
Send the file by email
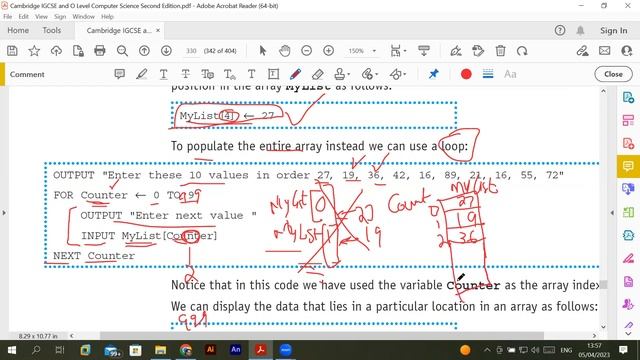pyautogui.click(x=604, y=51)
